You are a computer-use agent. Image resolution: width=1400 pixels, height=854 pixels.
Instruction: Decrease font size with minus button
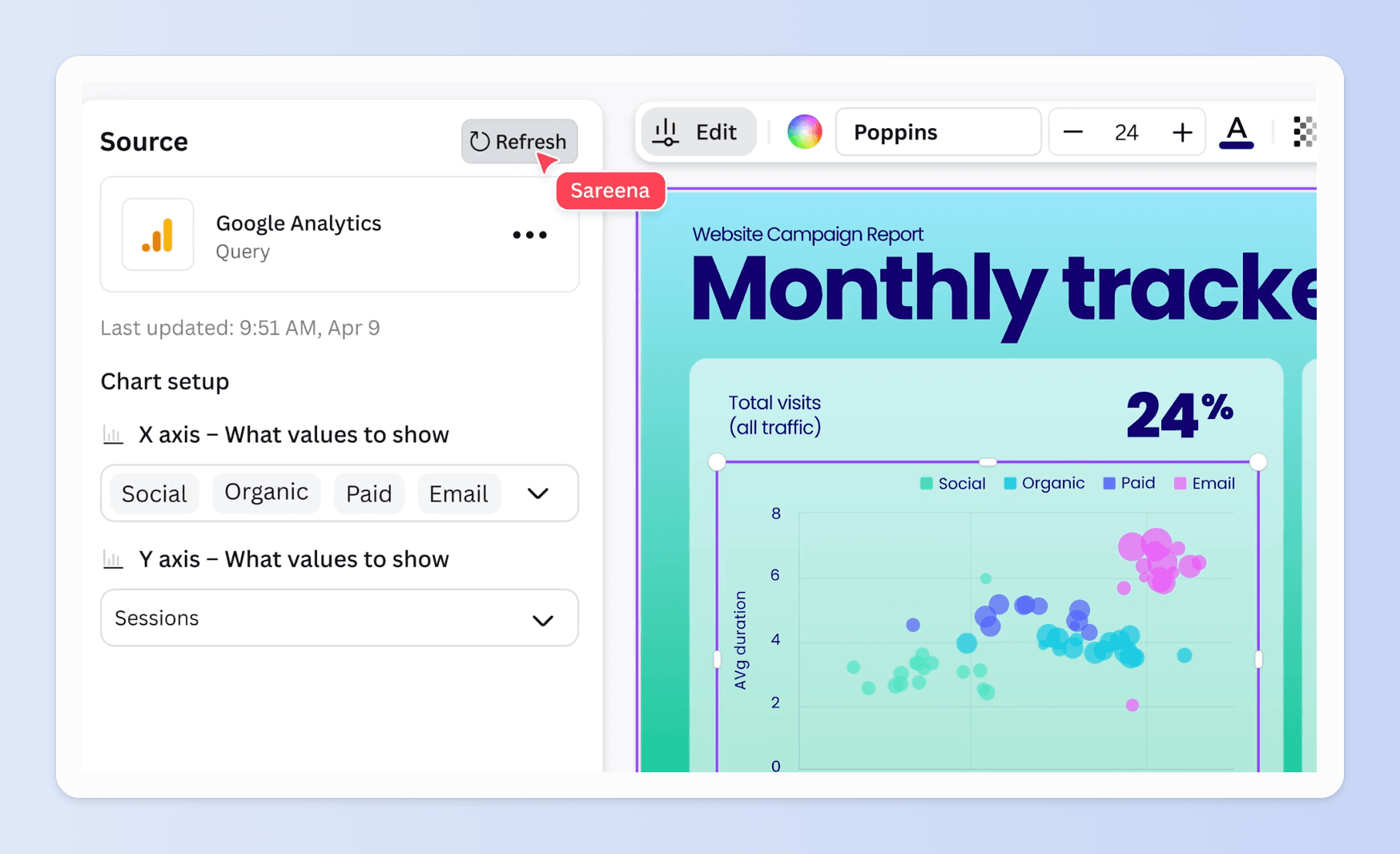[1073, 132]
